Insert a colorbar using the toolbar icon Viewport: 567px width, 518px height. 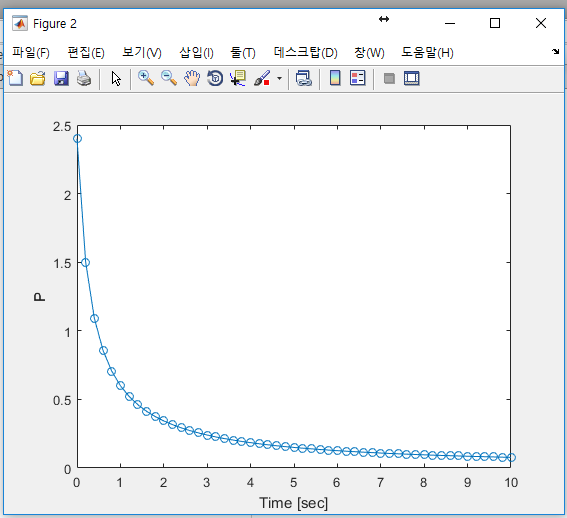[x=335, y=78]
